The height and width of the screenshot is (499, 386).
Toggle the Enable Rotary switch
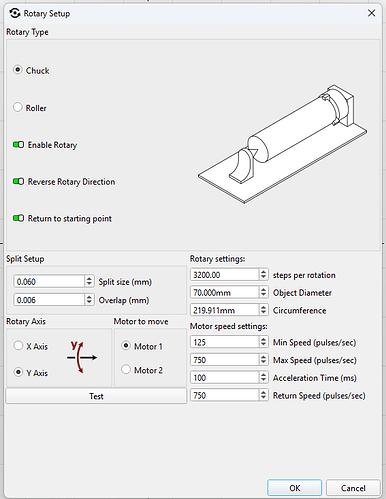[18, 145]
